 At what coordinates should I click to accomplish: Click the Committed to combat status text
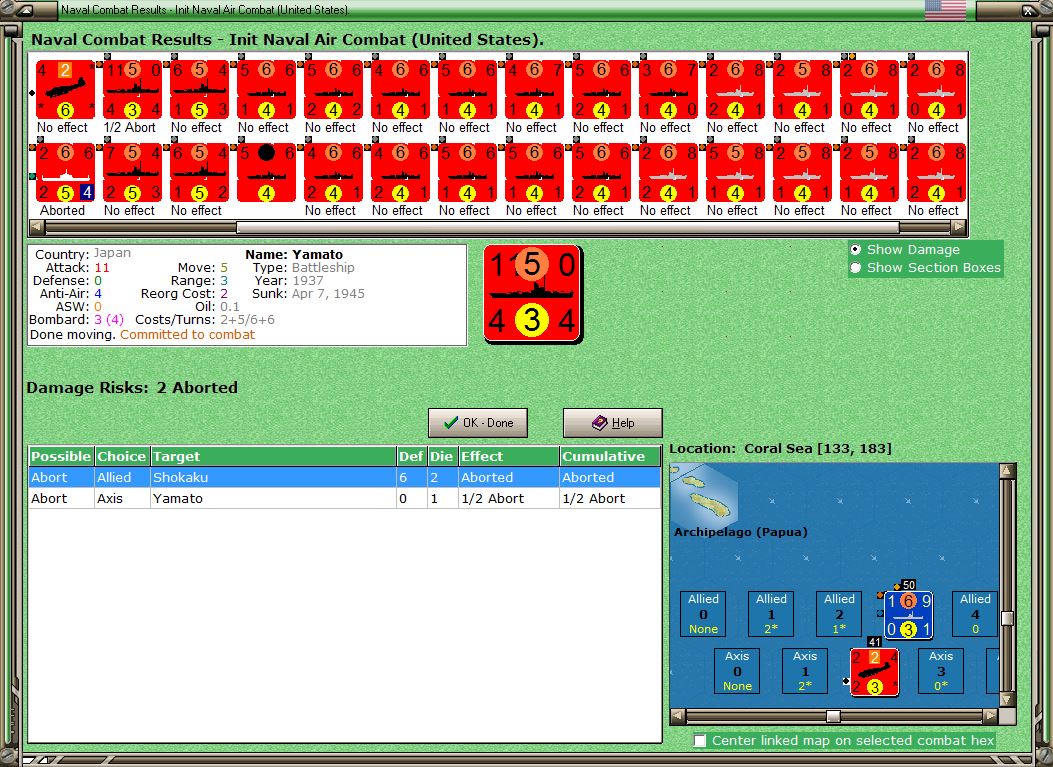point(187,334)
